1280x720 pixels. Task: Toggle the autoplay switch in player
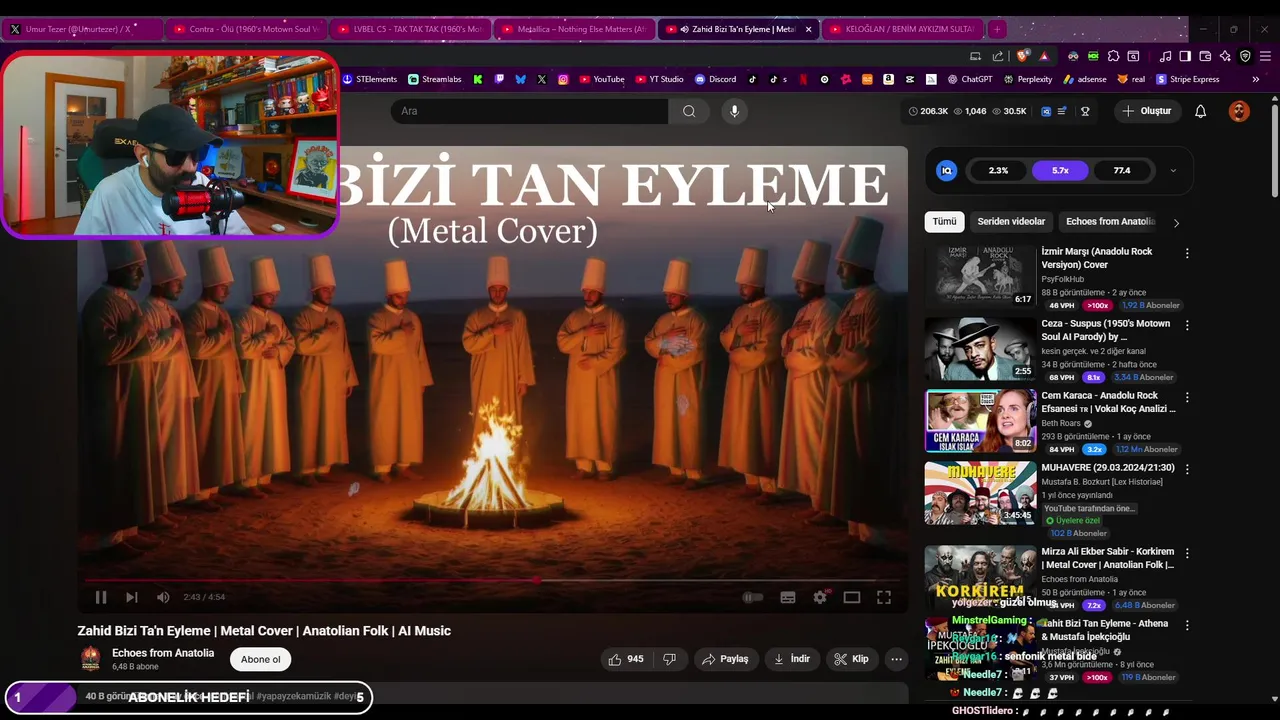click(753, 597)
